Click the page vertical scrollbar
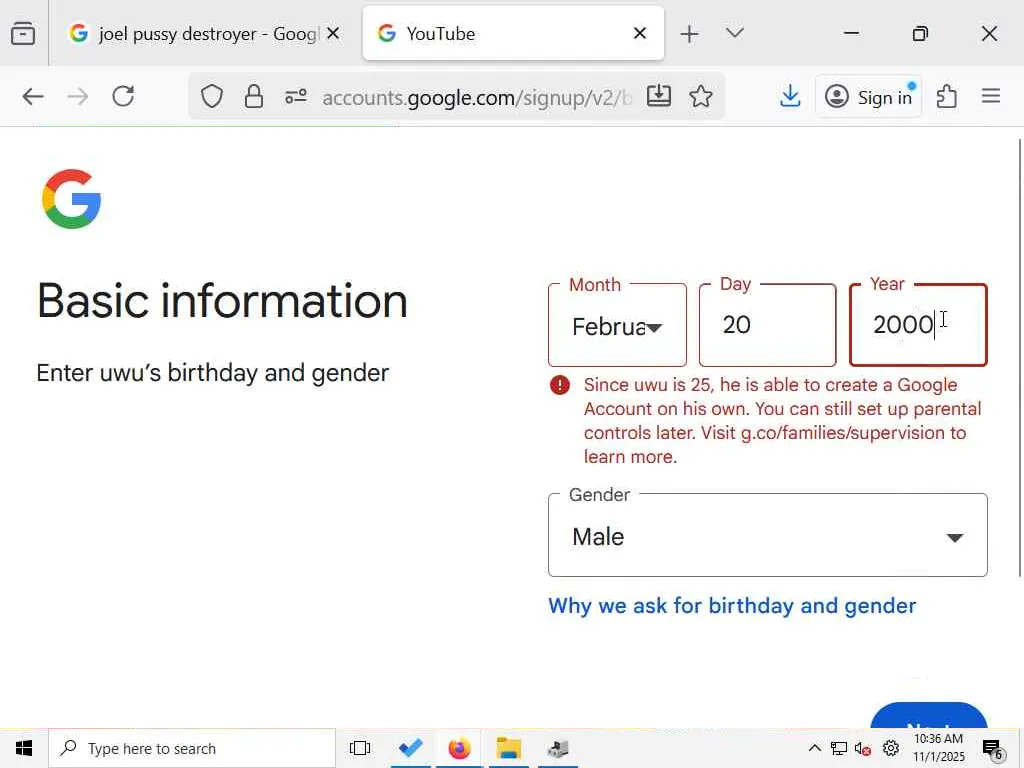The image size is (1024, 768). (x=1020, y=358)
